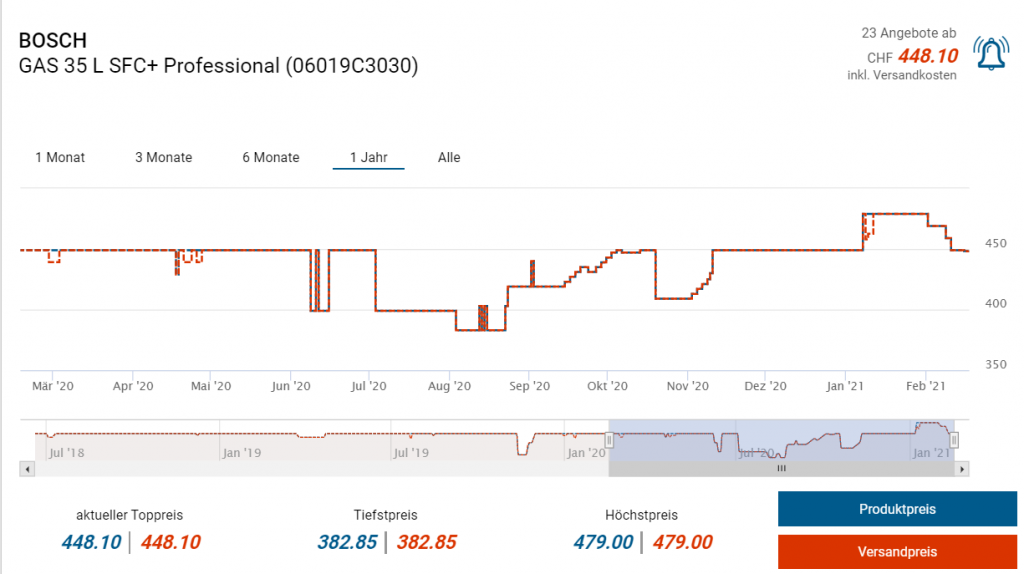Screen dimensions: 1024x574
Task: Click the right navigator range handle
Action: (954, 440)
